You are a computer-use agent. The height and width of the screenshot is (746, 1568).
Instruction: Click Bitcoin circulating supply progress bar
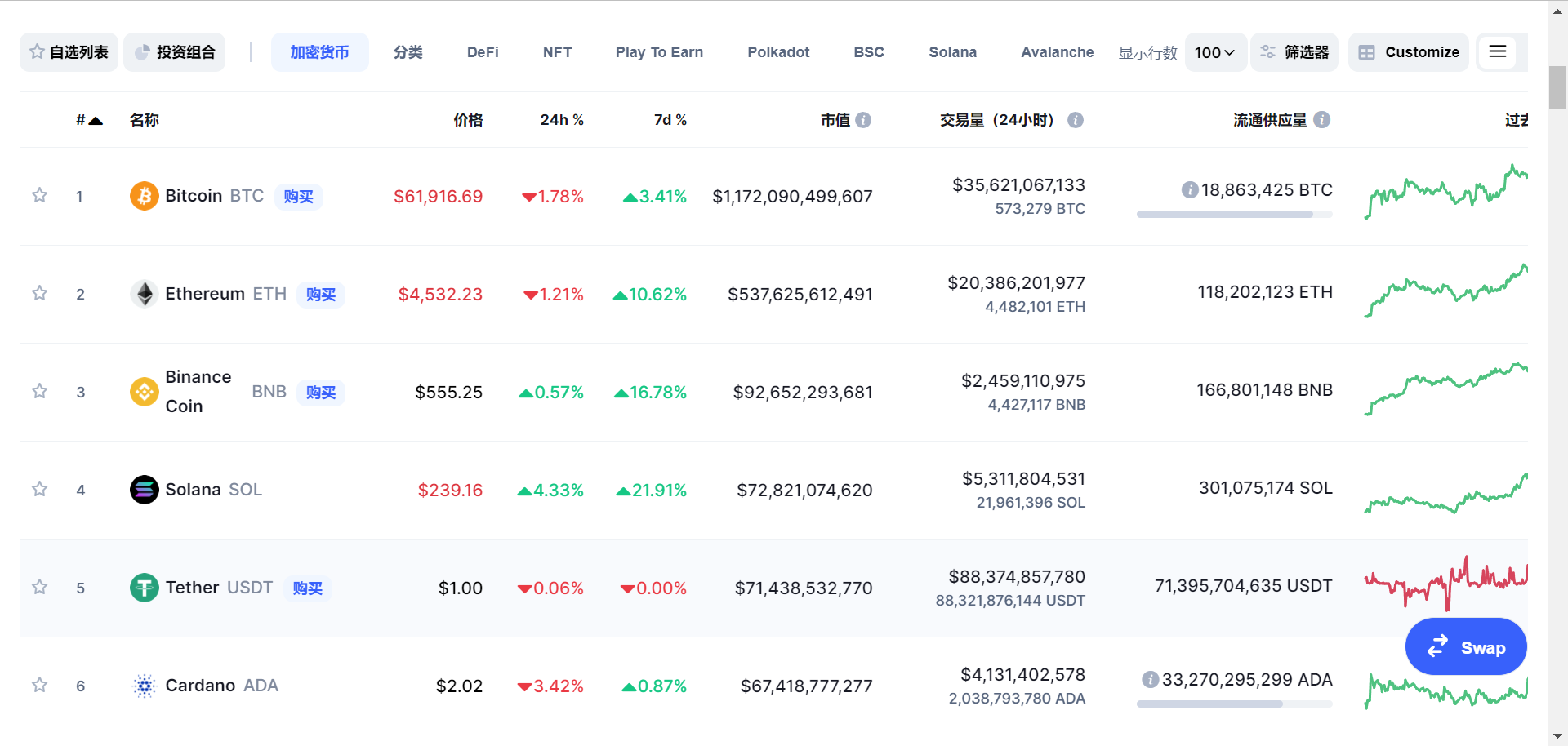pyautogui.click(x=1234, y=215)
